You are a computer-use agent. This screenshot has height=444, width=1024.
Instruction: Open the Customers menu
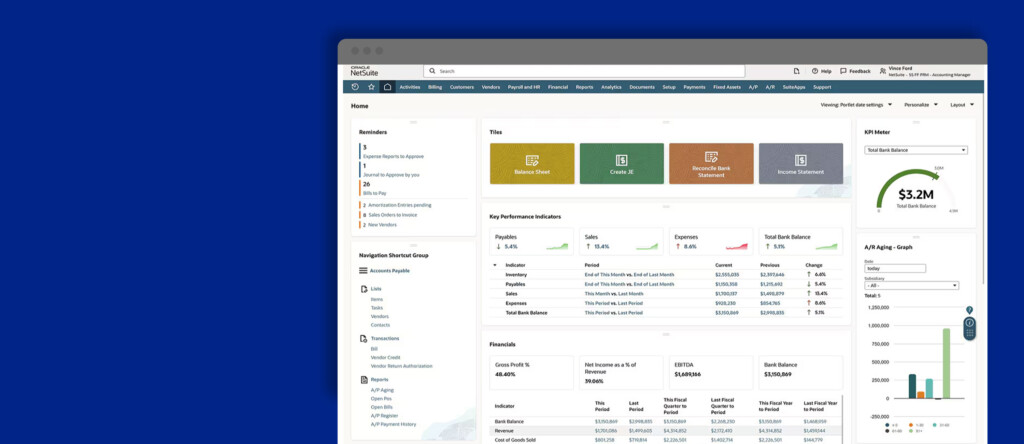click(462, 87)
